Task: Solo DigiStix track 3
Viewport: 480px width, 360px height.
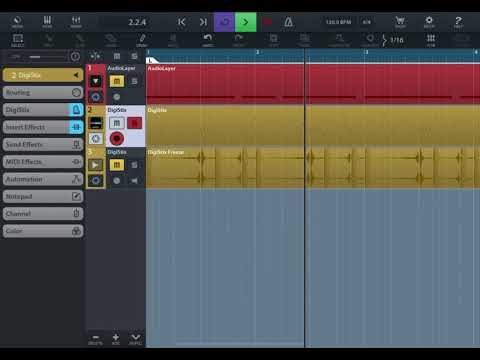Action: (134, 165)
